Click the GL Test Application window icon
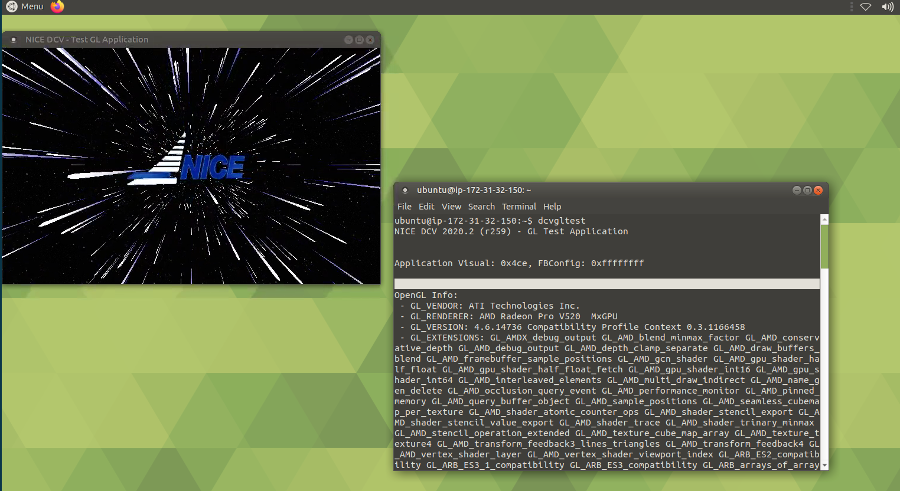This screenshot has height=491, width=902. (12, 40)
